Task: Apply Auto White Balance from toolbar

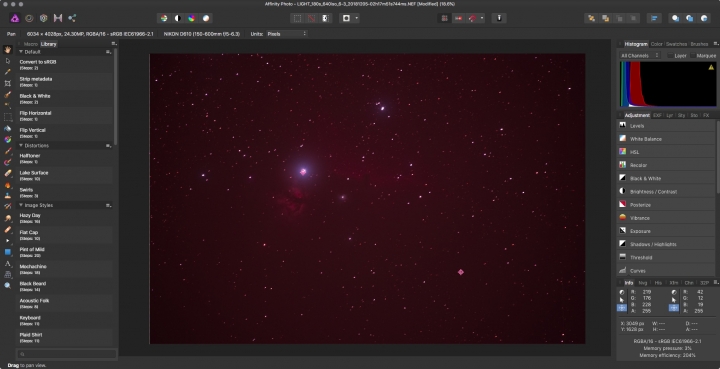Action: 206,18
